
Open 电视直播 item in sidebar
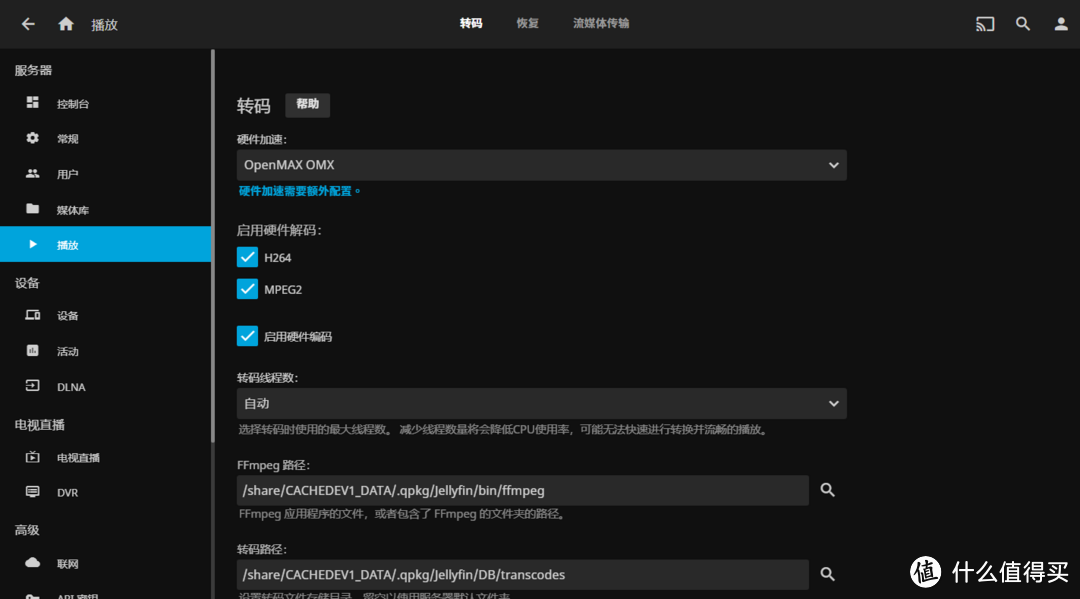point(105,457)
